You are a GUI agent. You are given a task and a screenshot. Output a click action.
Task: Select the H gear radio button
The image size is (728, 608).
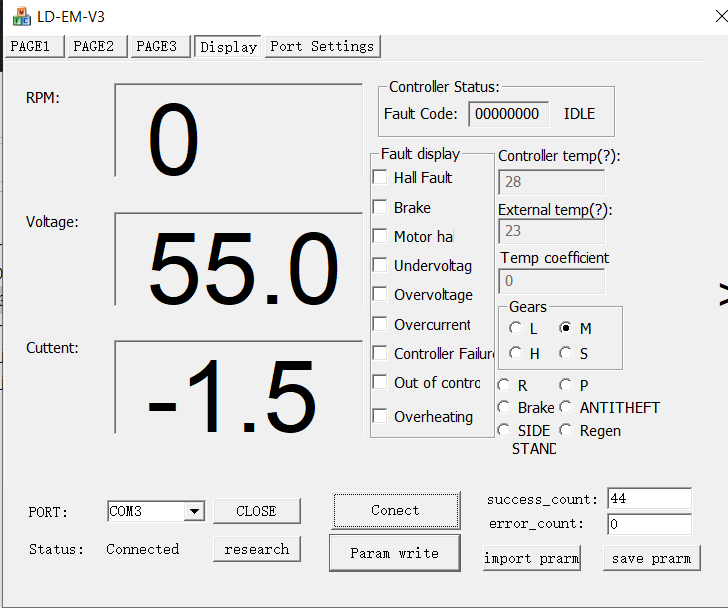[515, 353]
